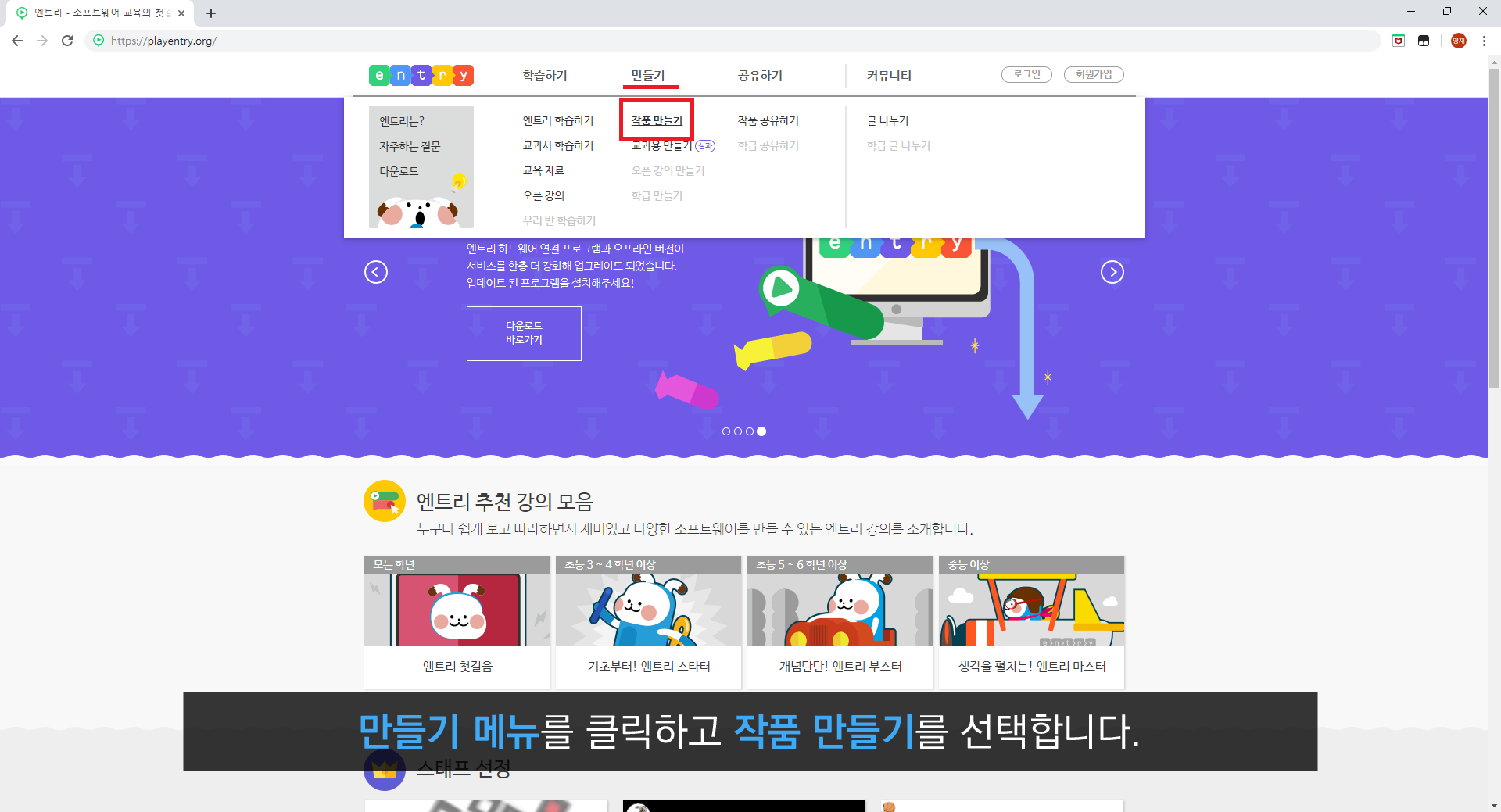Select the fourth carousel dot

761,431
